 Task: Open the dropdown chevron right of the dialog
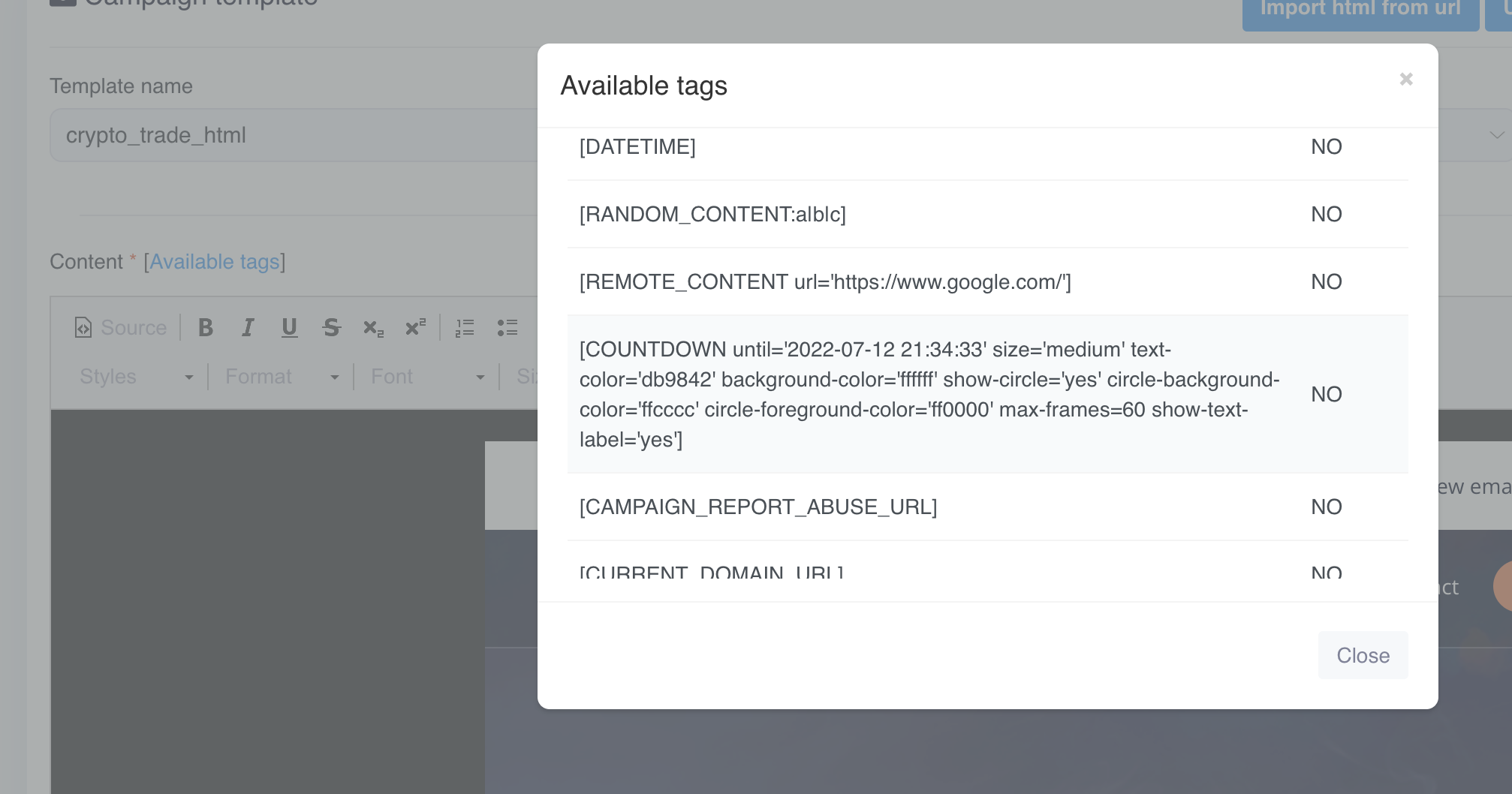tap(1496, 135)
